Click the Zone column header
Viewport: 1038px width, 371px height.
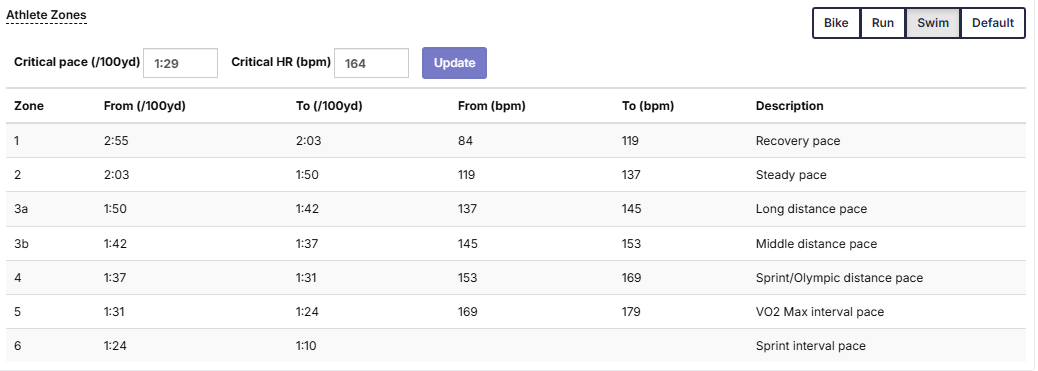click(29, 106)
